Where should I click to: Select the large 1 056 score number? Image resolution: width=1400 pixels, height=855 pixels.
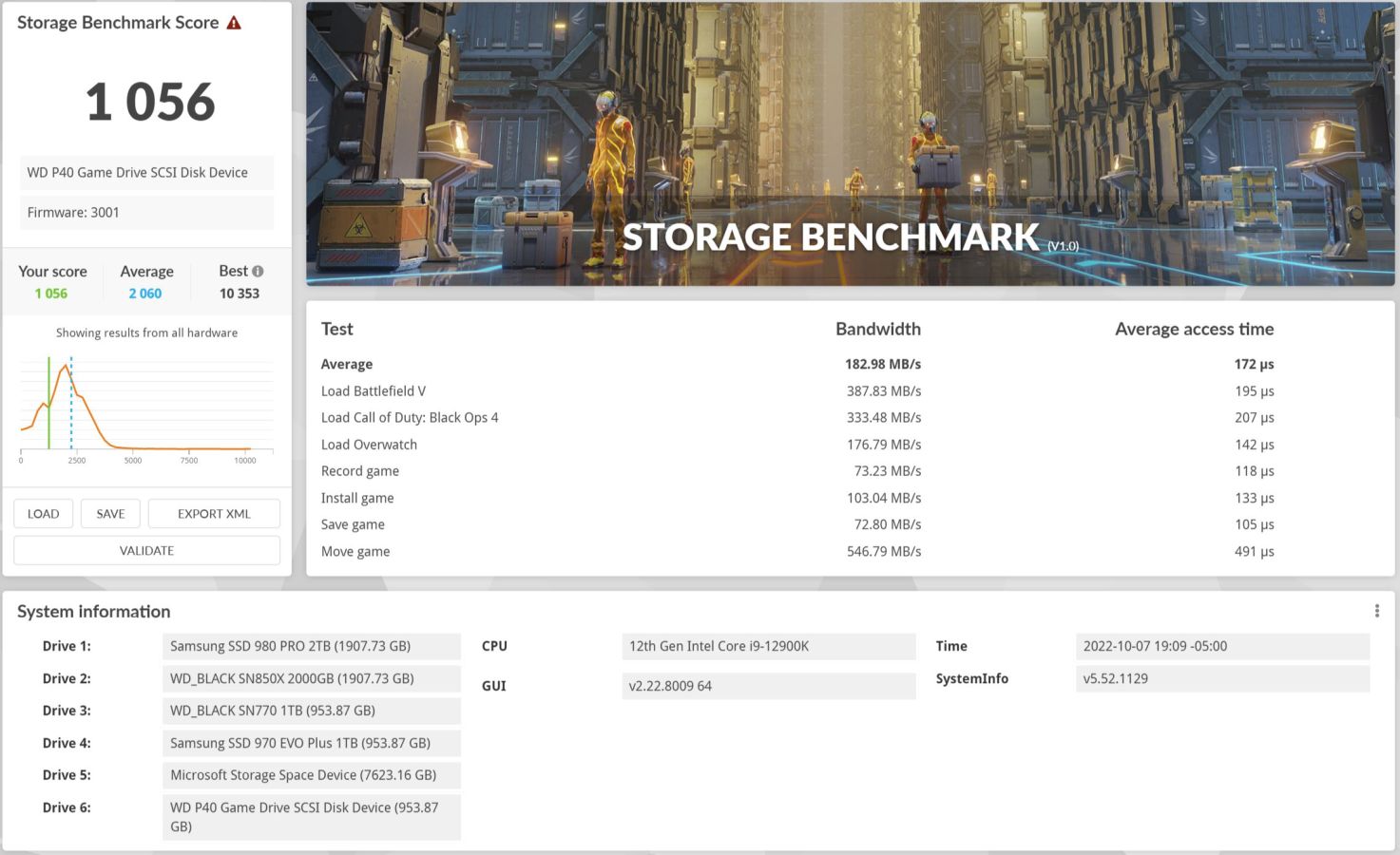click(x=150, y=102)
